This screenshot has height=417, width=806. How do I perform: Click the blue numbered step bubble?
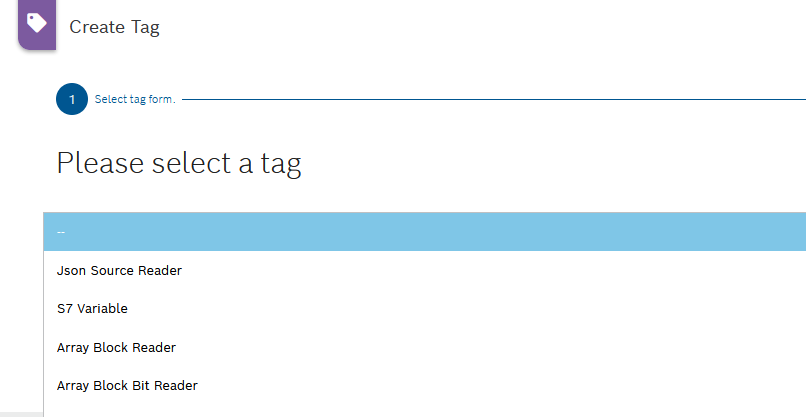[72, 100]
